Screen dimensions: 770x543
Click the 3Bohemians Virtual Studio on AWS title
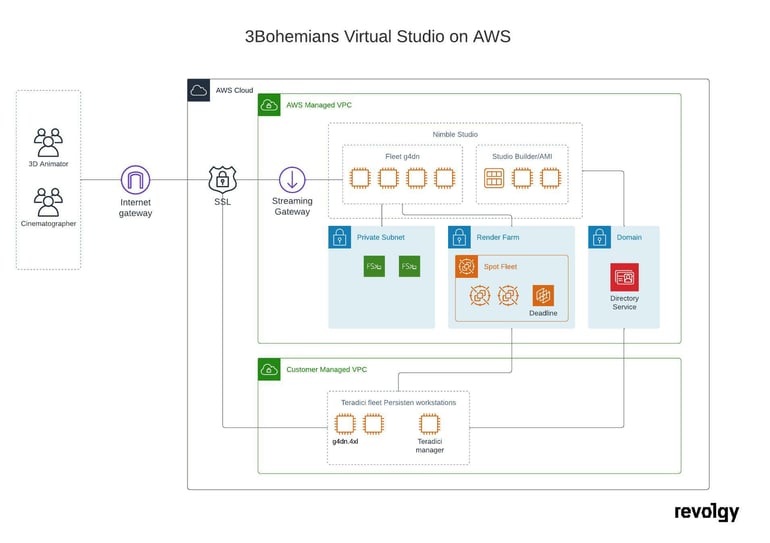pyautogui.click(x=378, y=36)
